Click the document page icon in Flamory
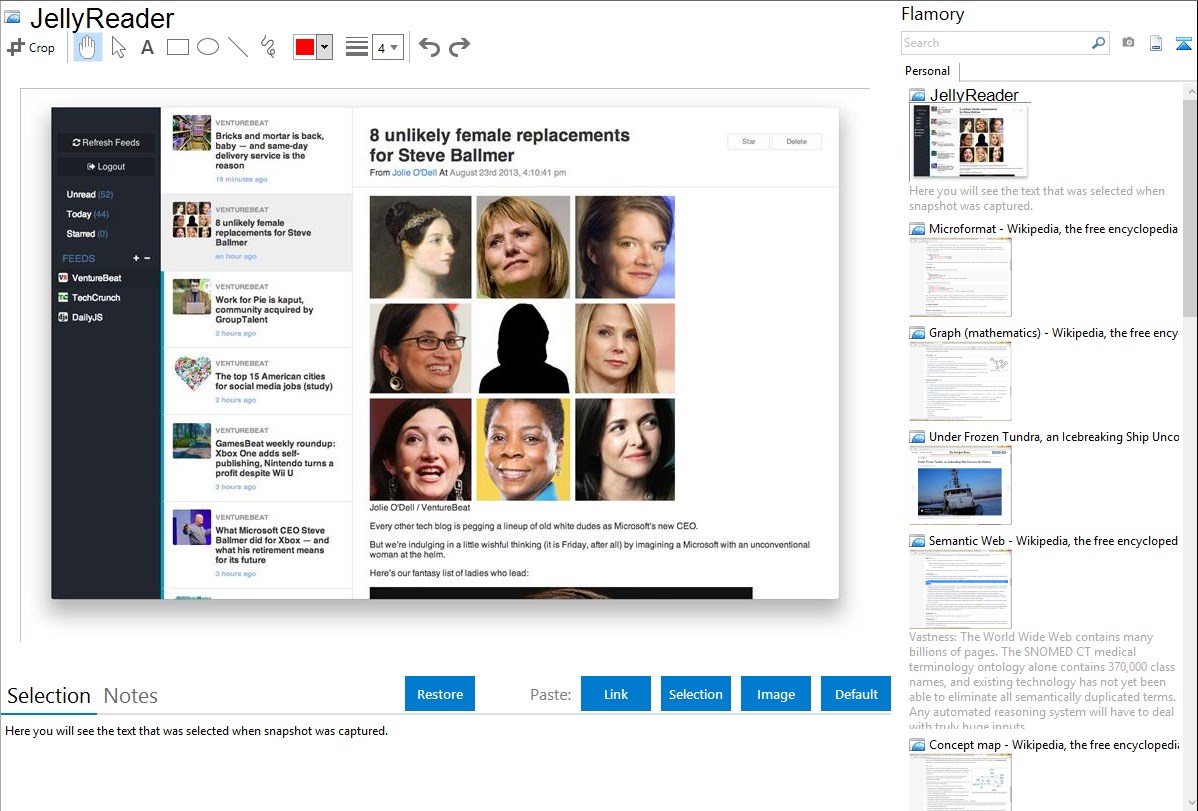Screen dimensions: 1198x811 [1156, 43]
